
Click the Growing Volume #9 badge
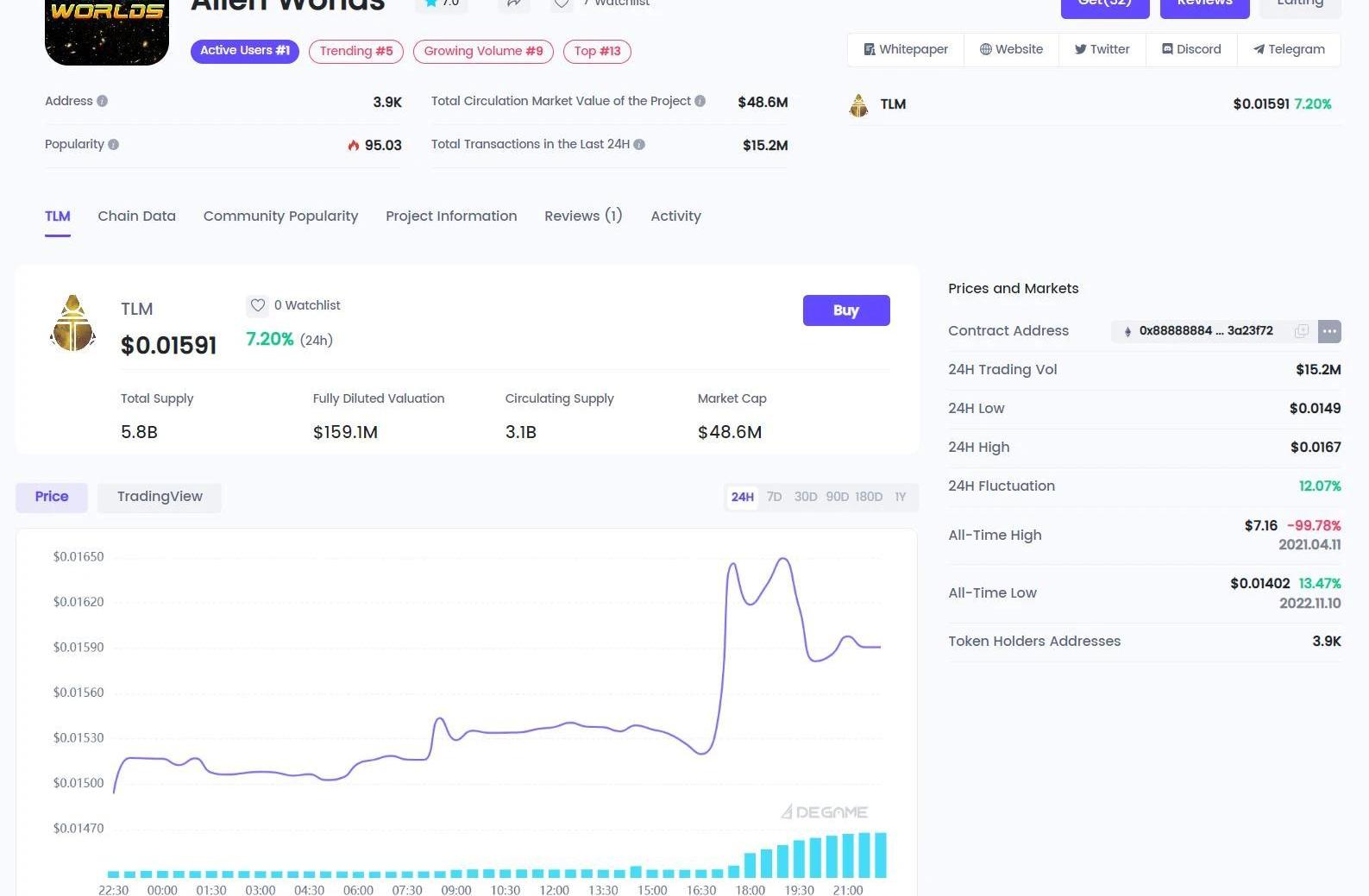483,51
